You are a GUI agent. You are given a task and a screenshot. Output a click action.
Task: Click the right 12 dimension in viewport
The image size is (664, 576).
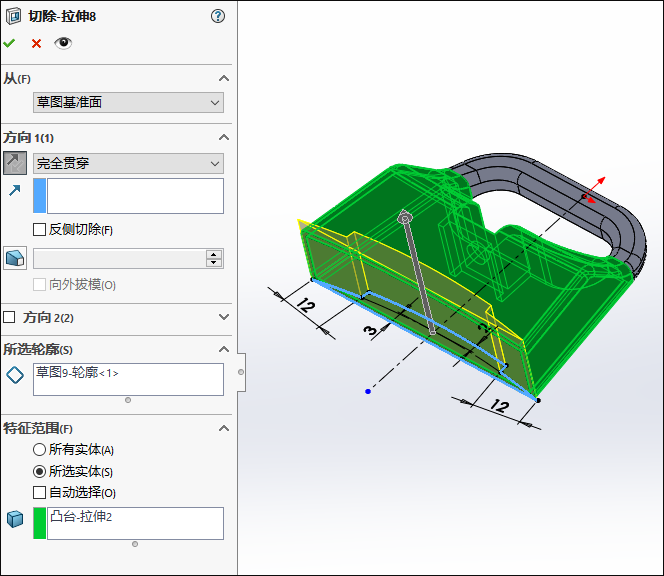500,406
